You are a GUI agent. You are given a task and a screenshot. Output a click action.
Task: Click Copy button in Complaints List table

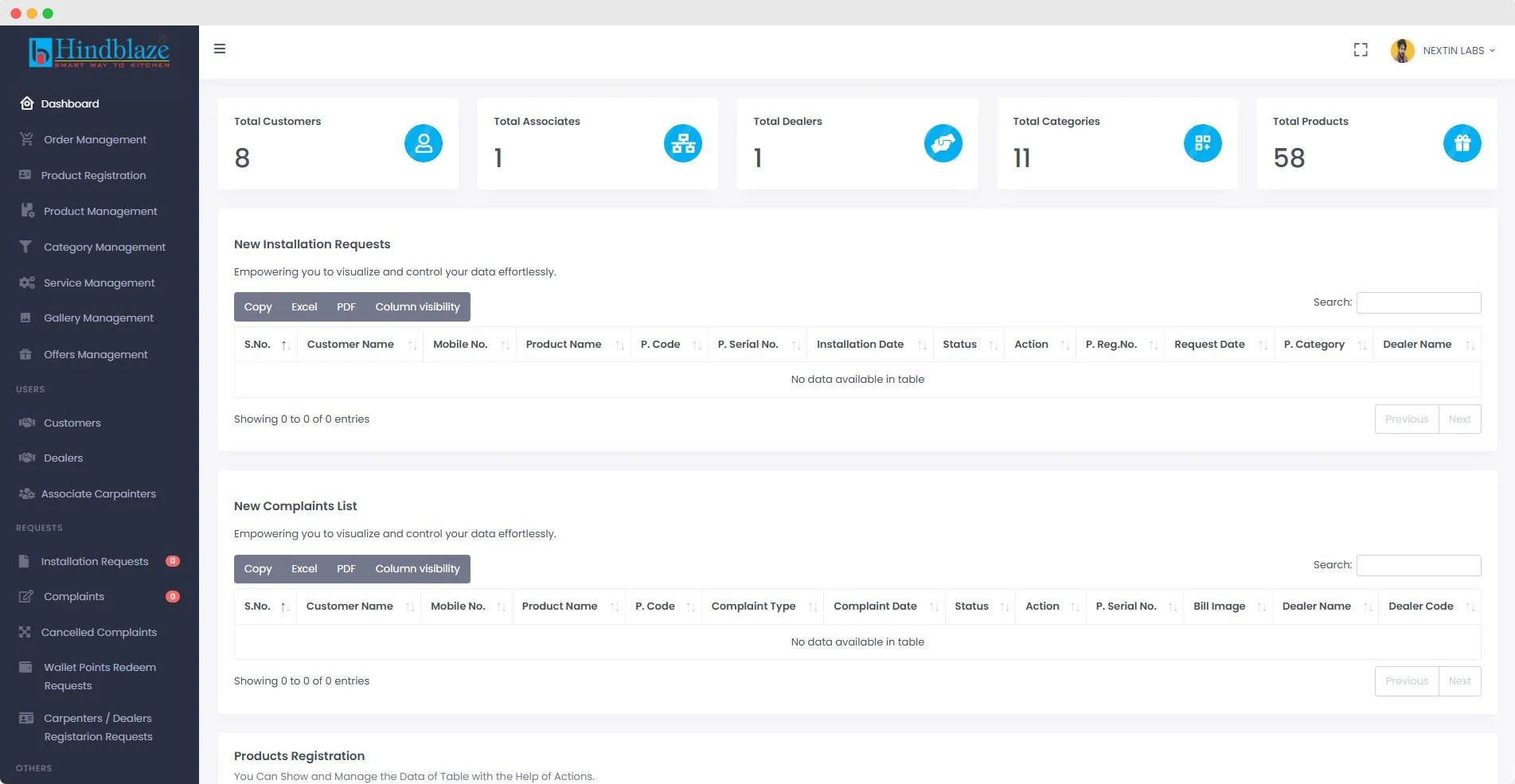[x=258, y=568]
